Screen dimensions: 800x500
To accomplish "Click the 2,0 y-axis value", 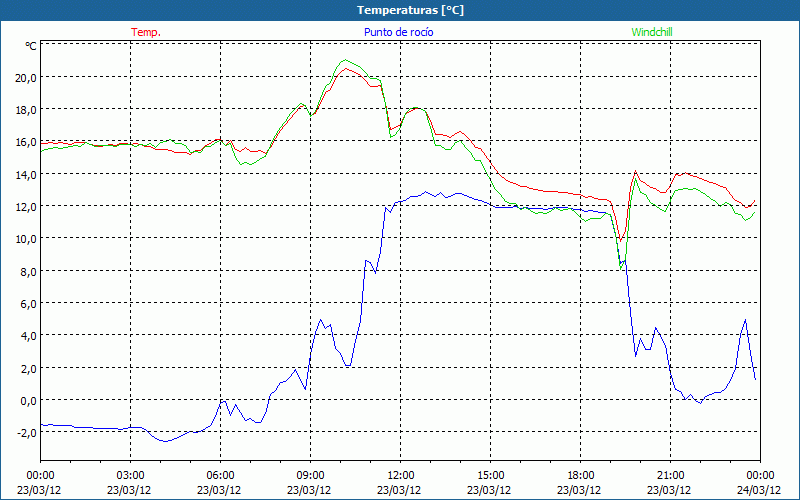I will [29, 368].
